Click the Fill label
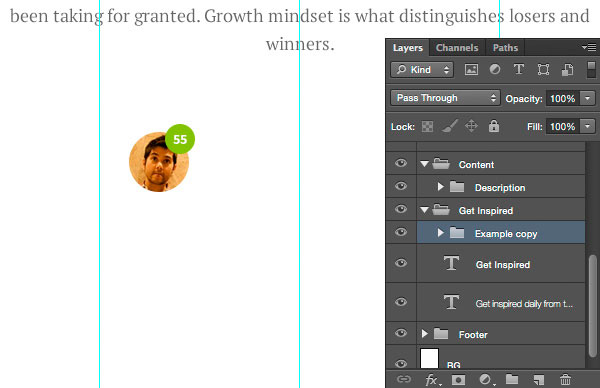600x388 pixels. click(535, 127)
